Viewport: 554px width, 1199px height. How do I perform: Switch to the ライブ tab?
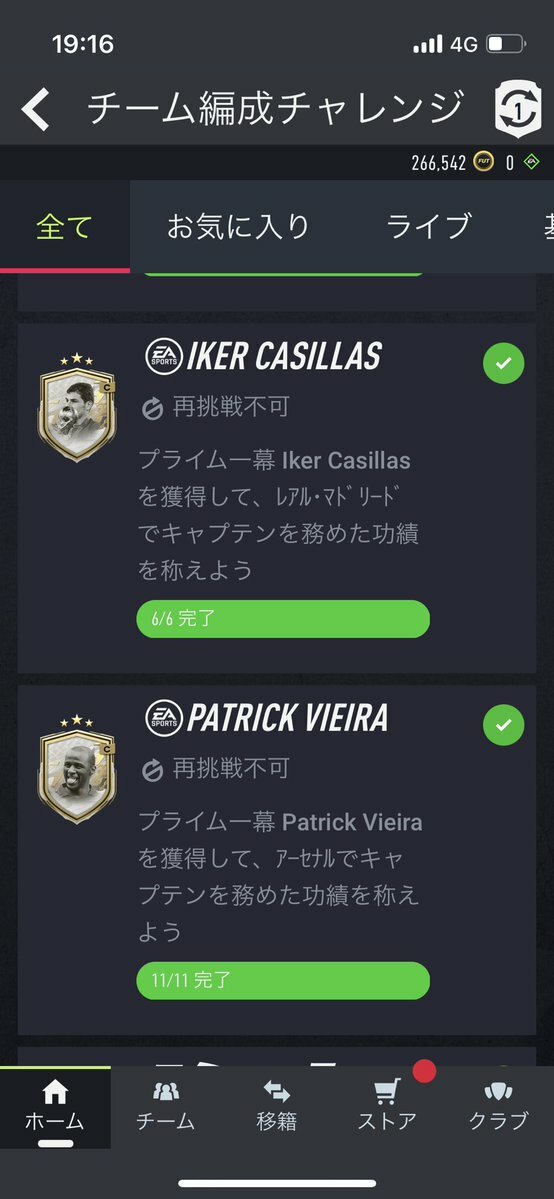pos(429,227)
